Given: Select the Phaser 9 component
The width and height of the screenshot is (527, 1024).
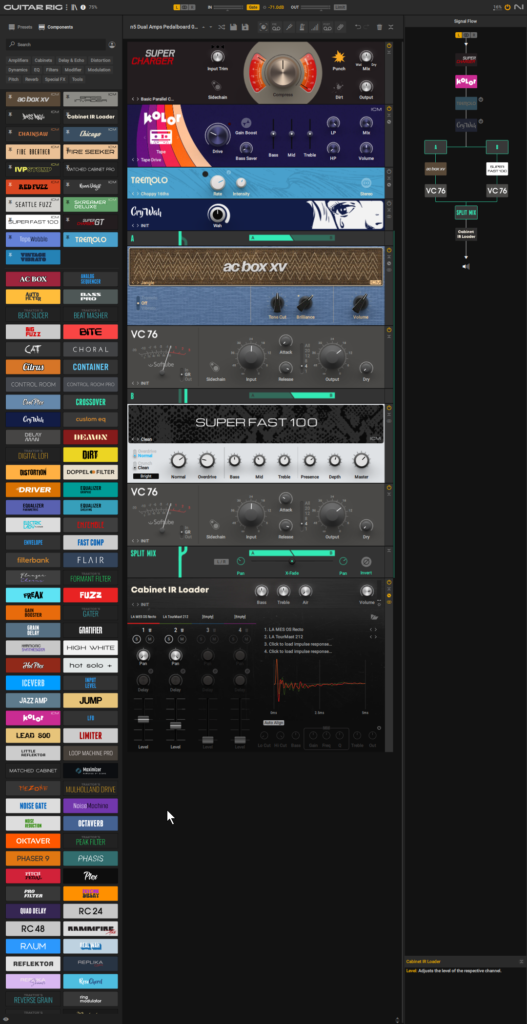Looking at the screenshot, I should click(x=33, y=858).
